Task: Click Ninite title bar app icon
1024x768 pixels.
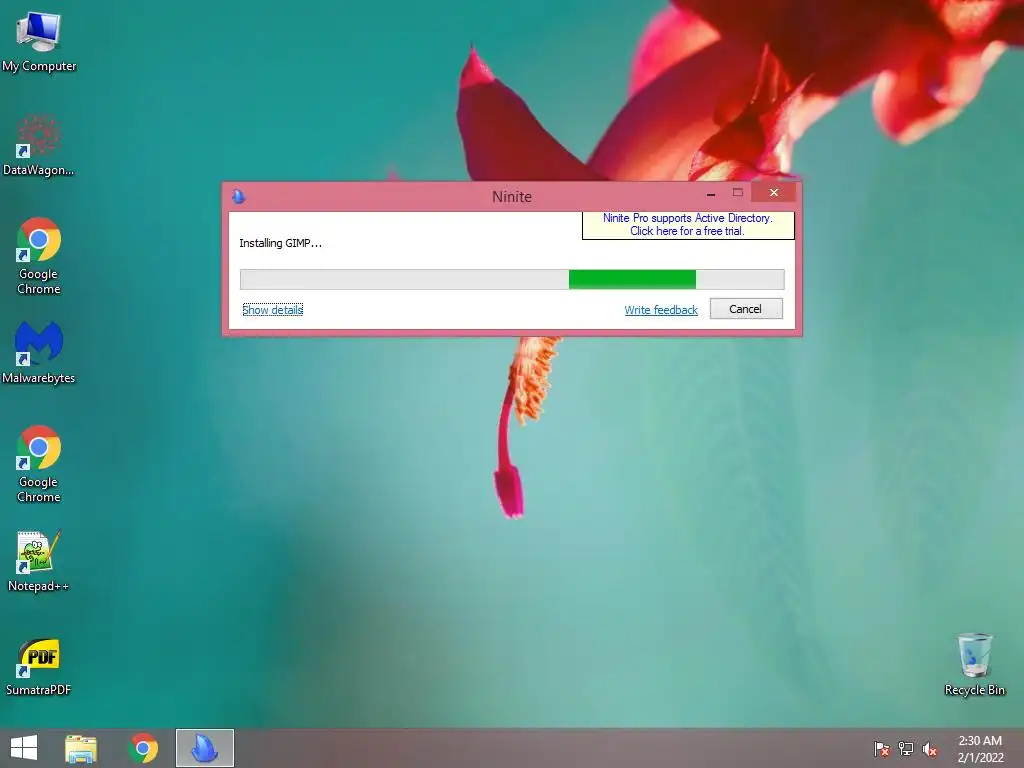Action: [x=238, y=196]
